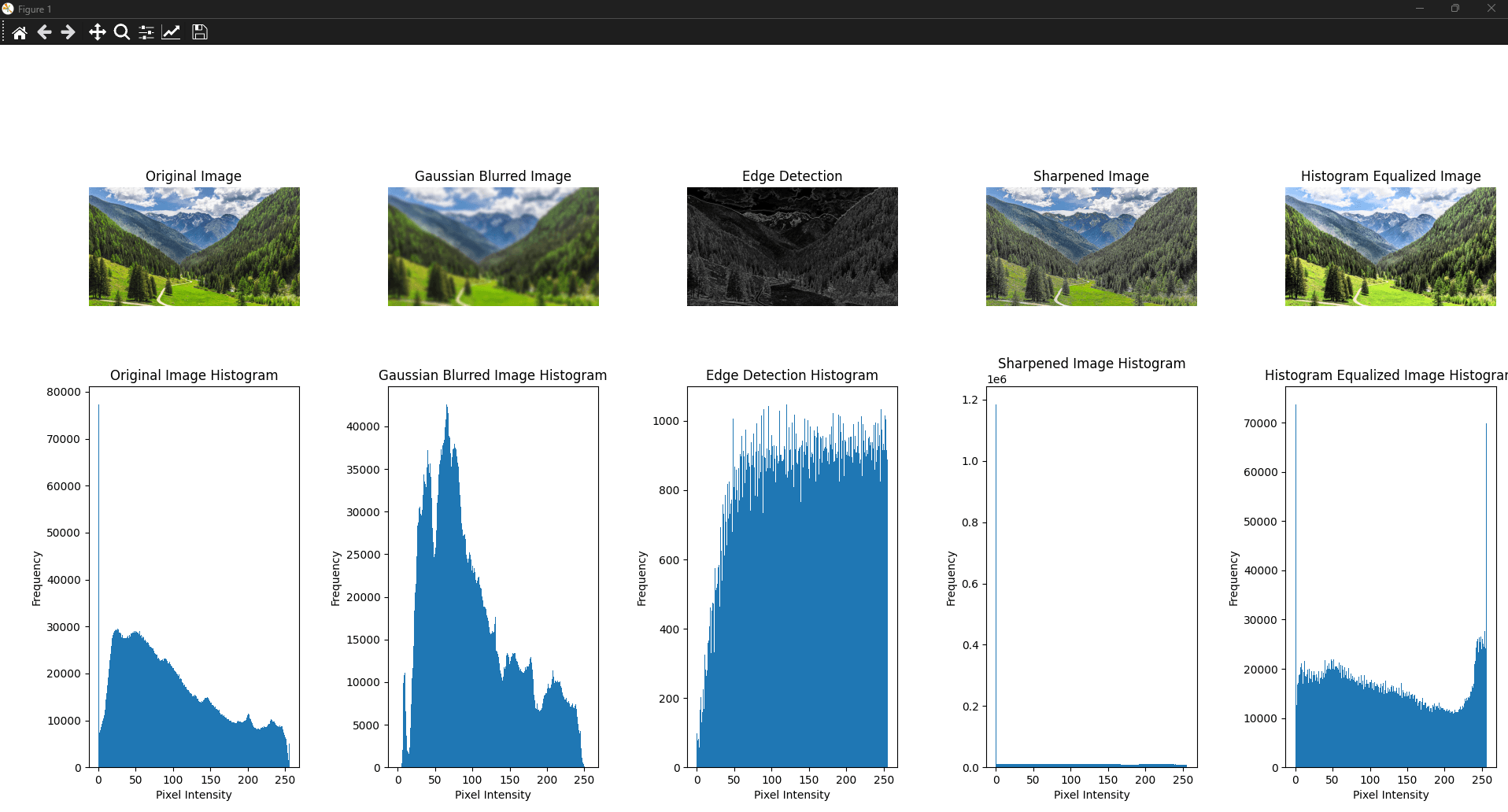
Task: Click the Gaussian Blurred Image Histogram plot area
Action: coord(493,577)
